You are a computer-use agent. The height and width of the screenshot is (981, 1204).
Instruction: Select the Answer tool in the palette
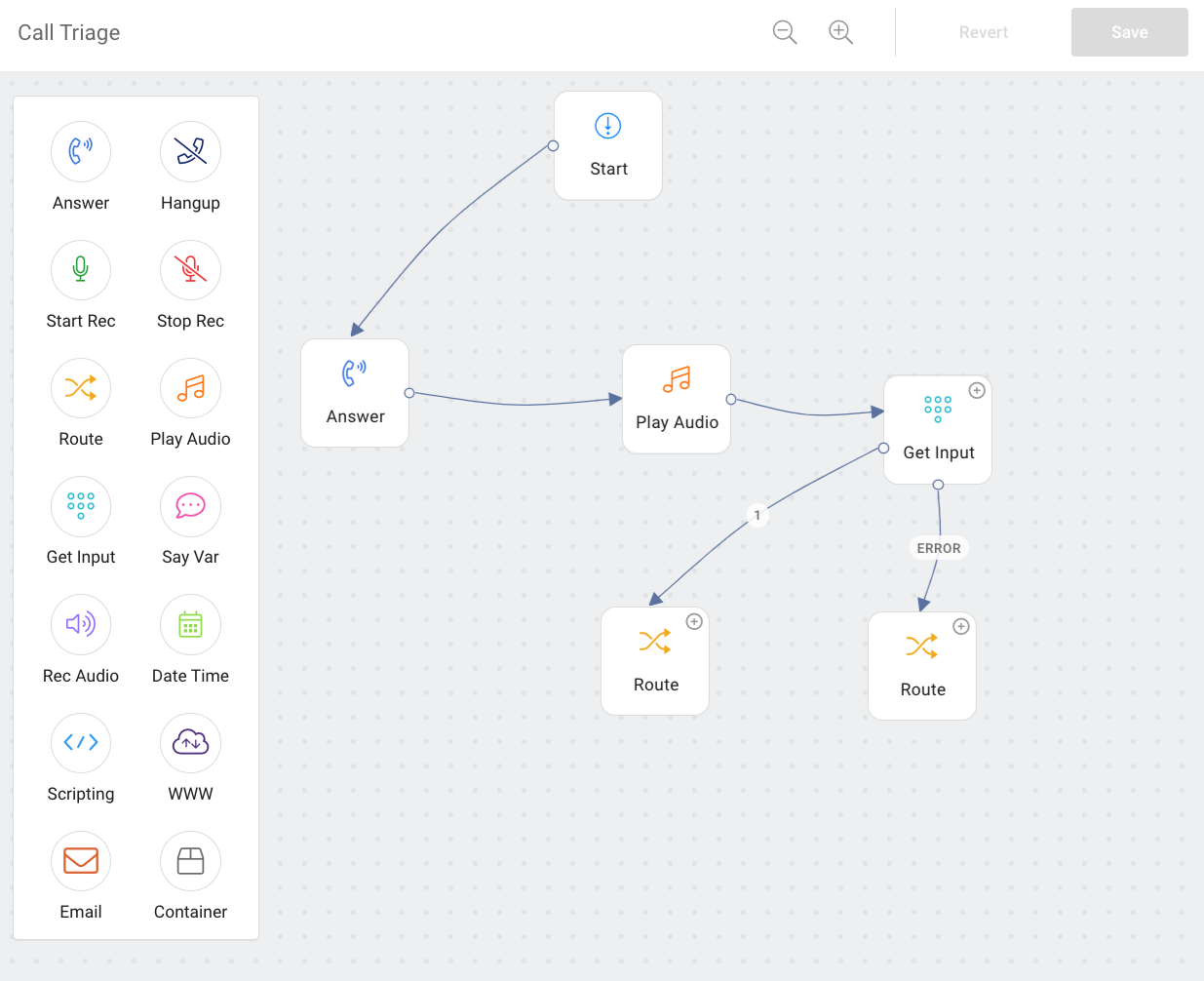(81, 151)
